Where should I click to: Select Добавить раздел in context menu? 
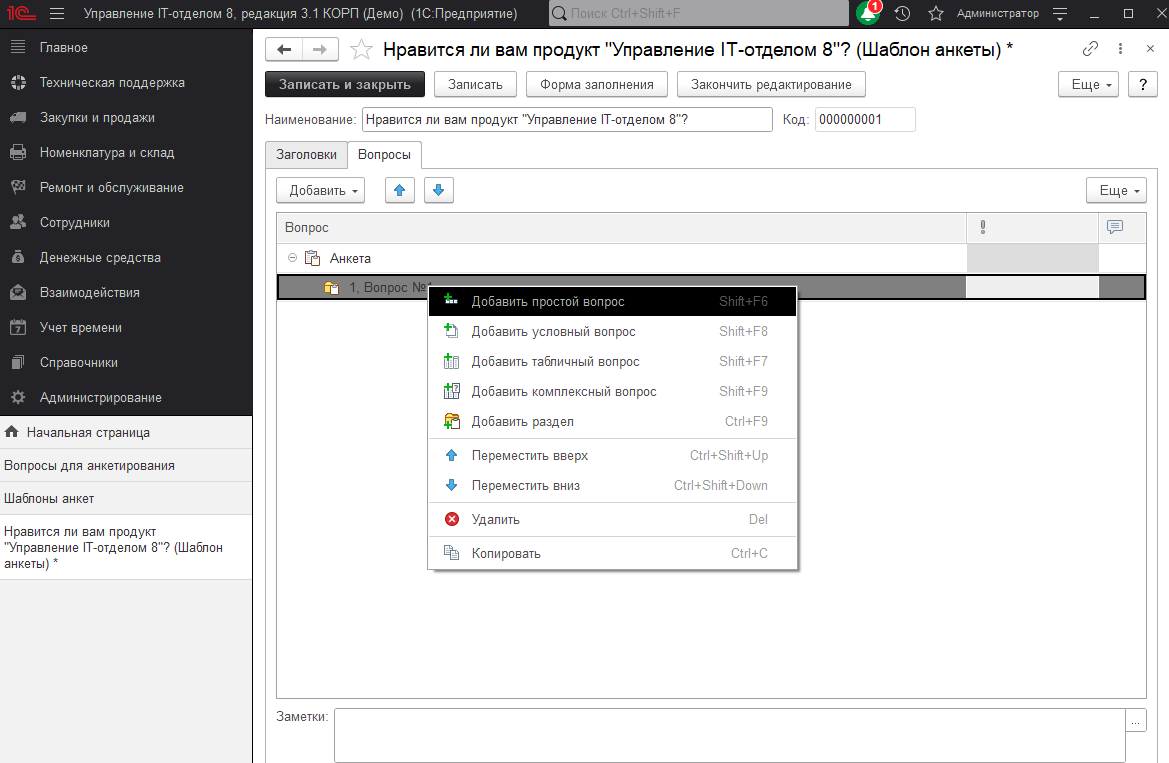coord(522,421)
